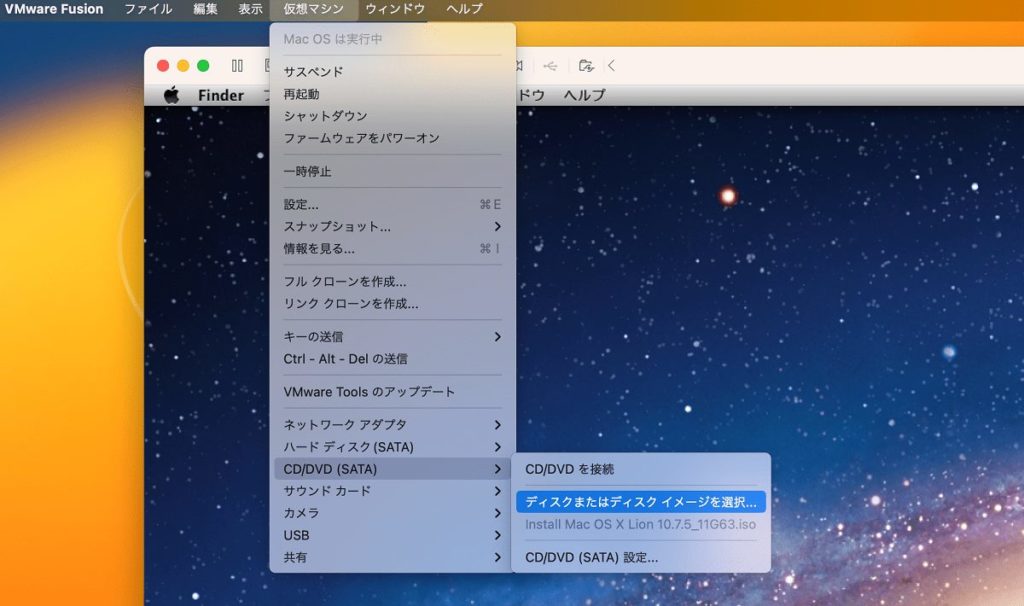The height and width of the screenshot is (606, 1024).
Task: Expand キーの送信 submenu
Action: (x=392, y=337)
